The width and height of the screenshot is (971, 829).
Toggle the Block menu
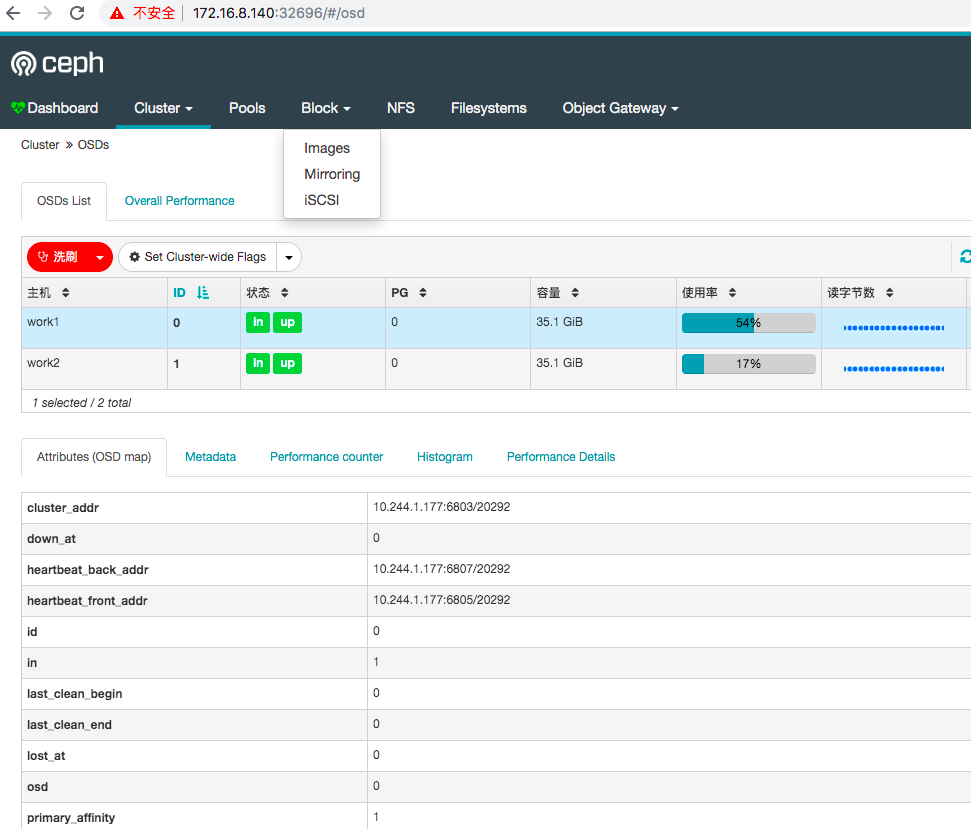click(326, 108)
